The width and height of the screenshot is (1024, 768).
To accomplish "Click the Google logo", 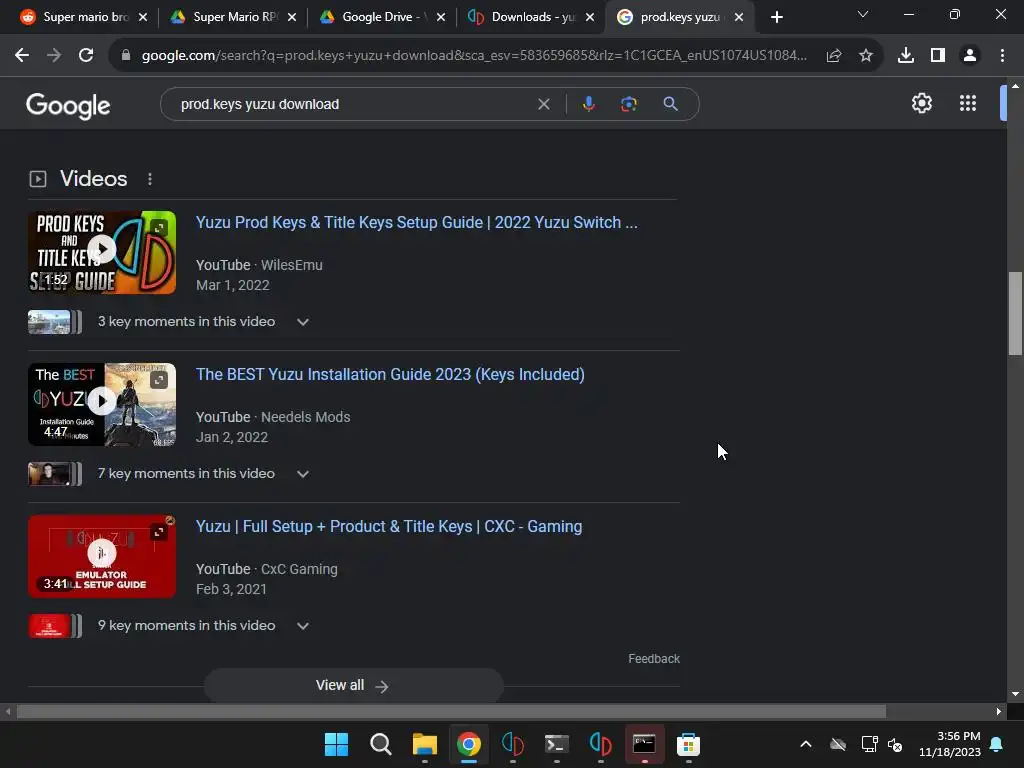I will point(68,105).
